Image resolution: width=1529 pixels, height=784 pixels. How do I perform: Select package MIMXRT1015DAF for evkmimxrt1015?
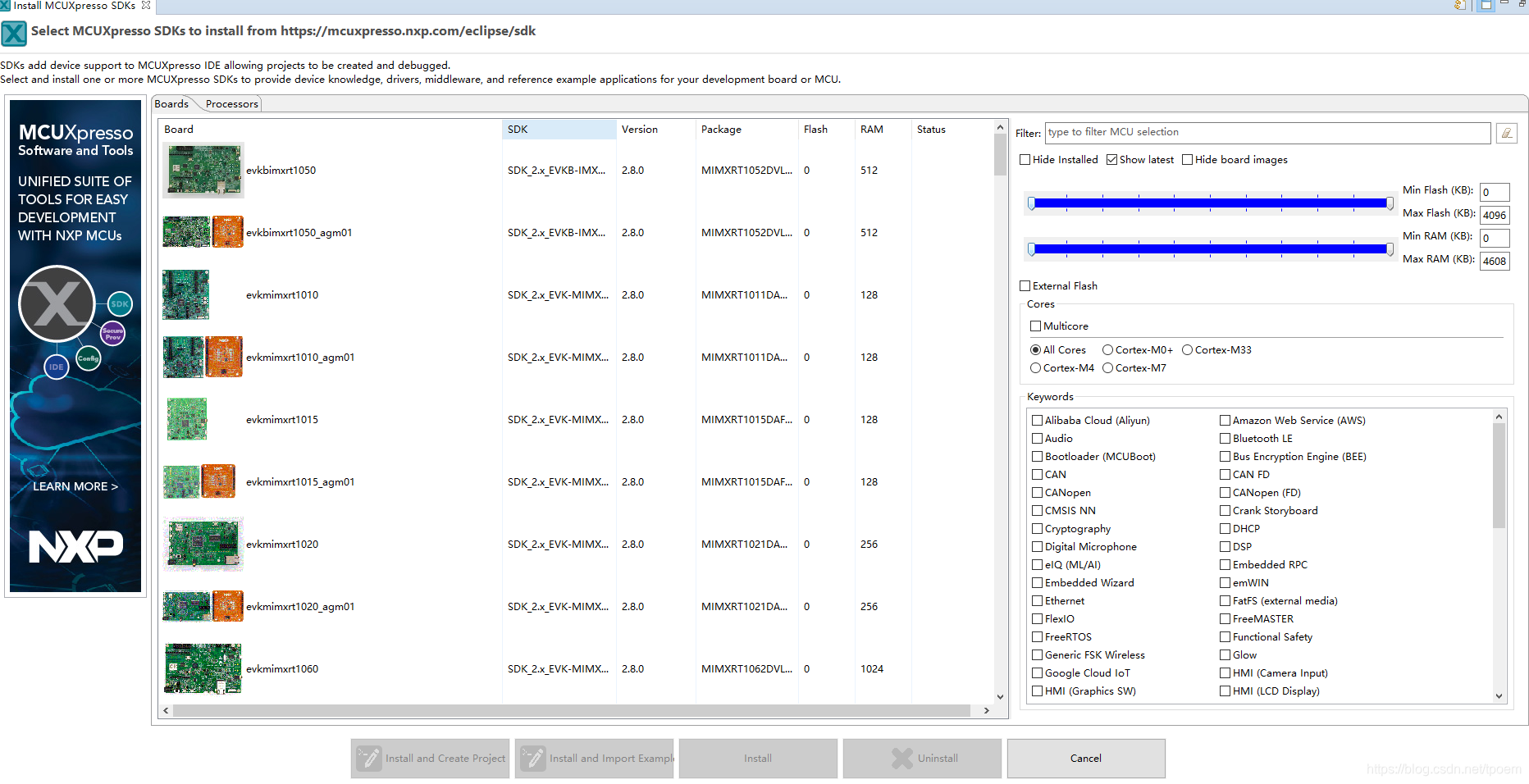tap(746, 420)
